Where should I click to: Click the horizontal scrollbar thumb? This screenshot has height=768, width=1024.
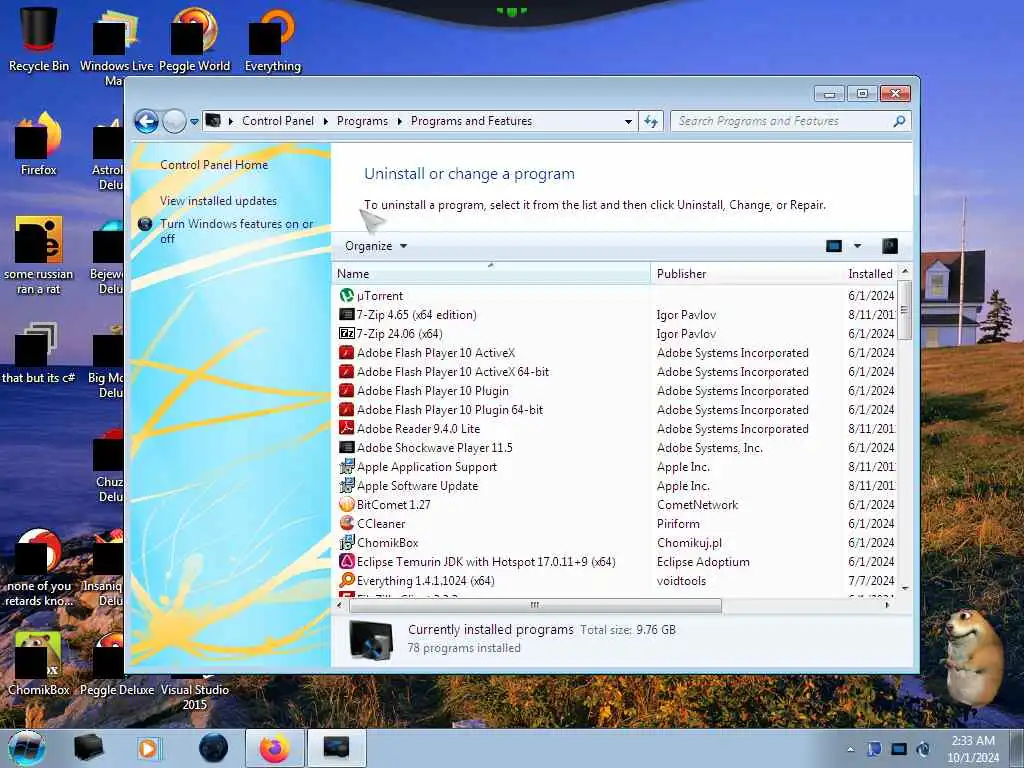[x=535, y=605]
